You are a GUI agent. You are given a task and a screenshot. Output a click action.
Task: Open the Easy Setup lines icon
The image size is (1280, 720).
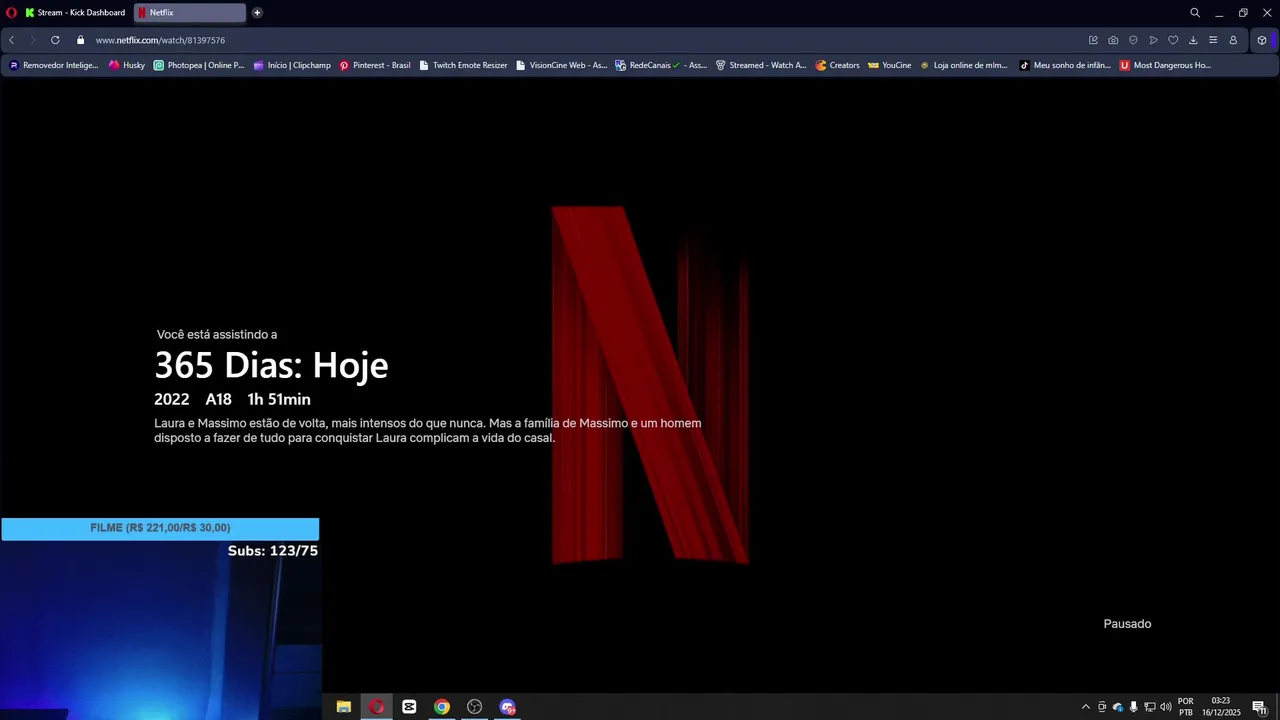(x=1213, y=40)
